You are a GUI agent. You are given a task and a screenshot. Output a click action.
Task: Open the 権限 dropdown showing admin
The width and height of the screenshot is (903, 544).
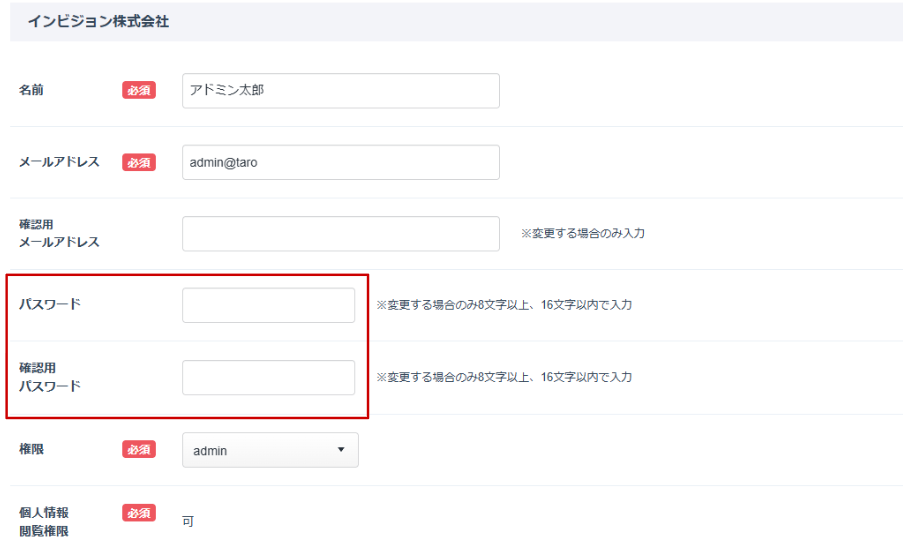[269, 450]
